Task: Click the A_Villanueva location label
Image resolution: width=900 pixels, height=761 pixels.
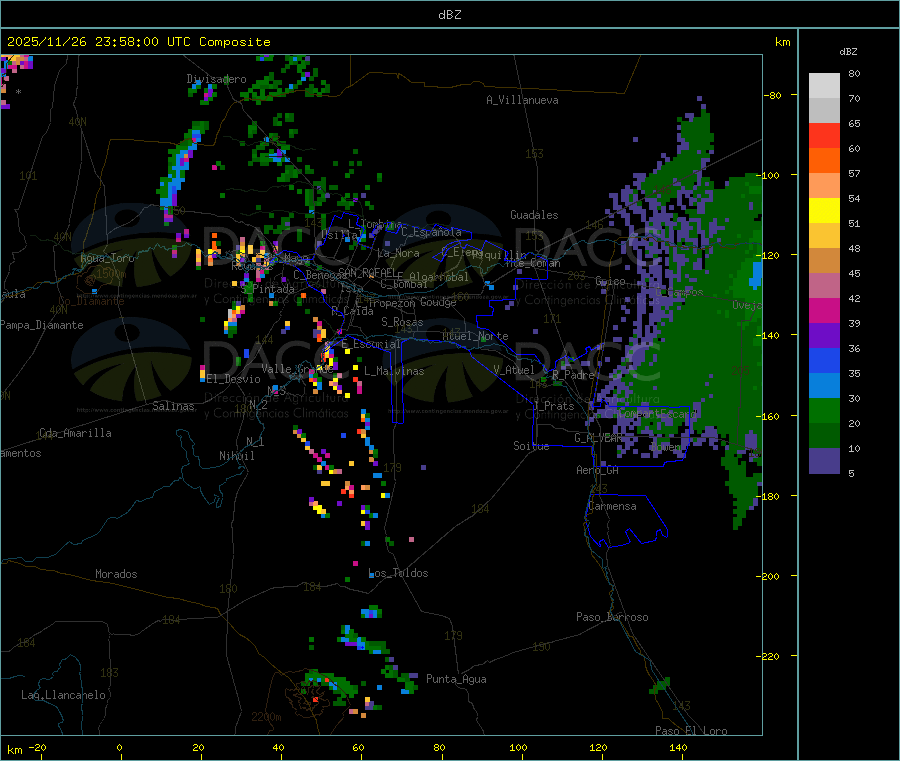Action: [x=522, y=100]
